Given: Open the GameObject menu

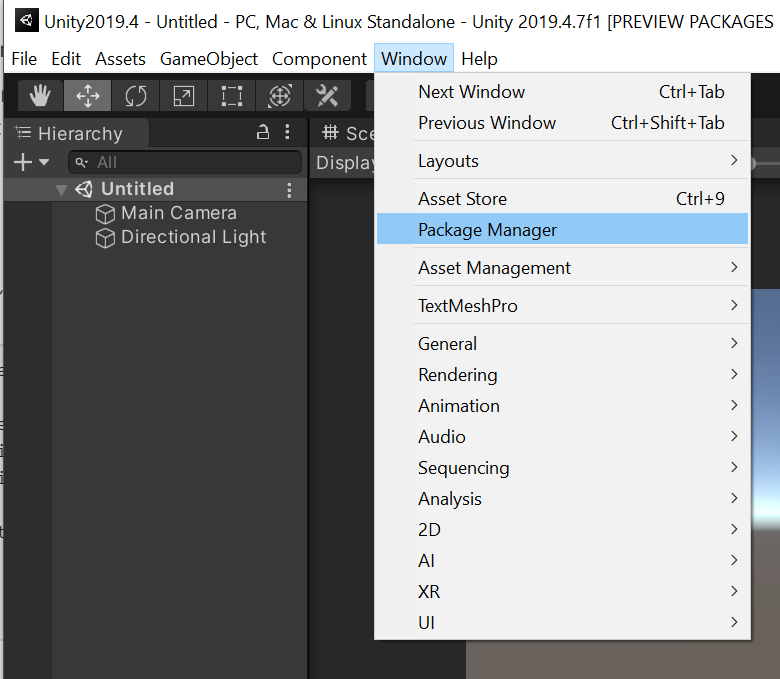Looking at the screenshot, I should [209, 59].
